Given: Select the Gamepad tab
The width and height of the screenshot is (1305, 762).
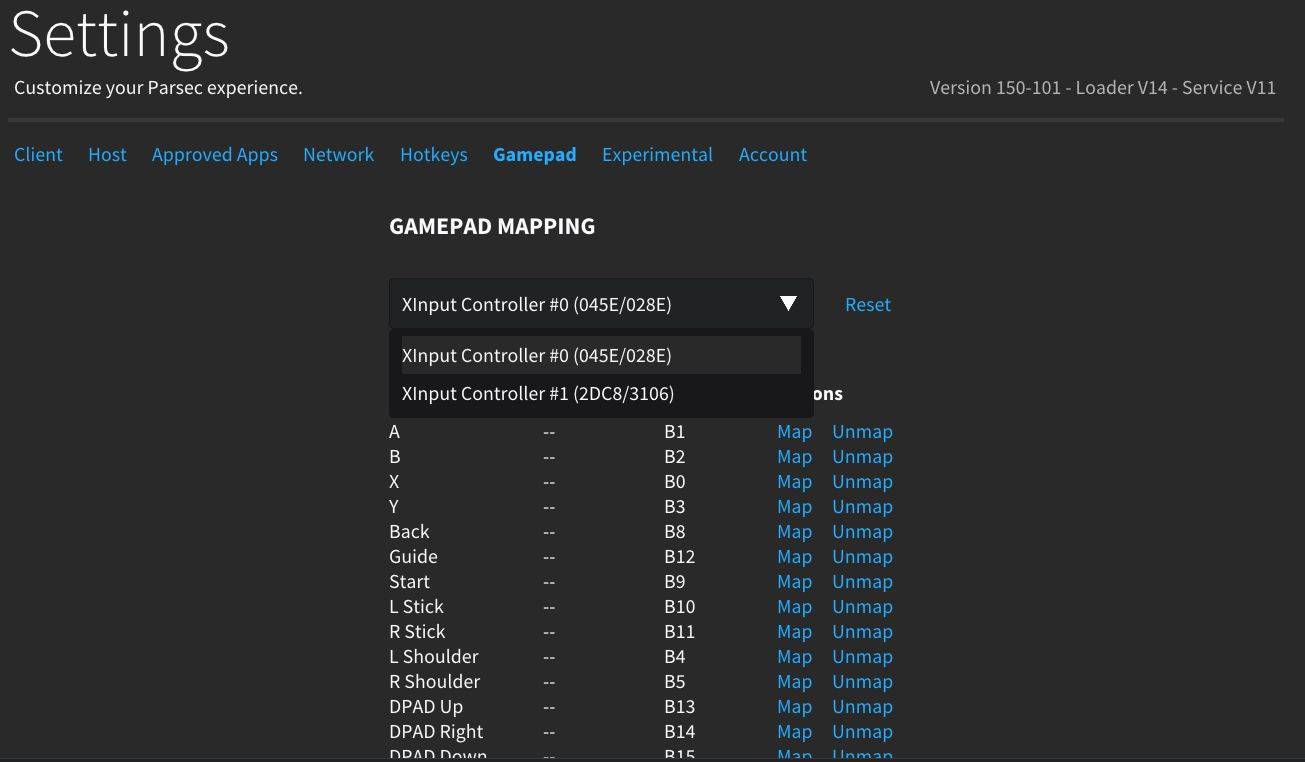Looking at the screenshot, I should pyautogui.click(x=534, y=155).
